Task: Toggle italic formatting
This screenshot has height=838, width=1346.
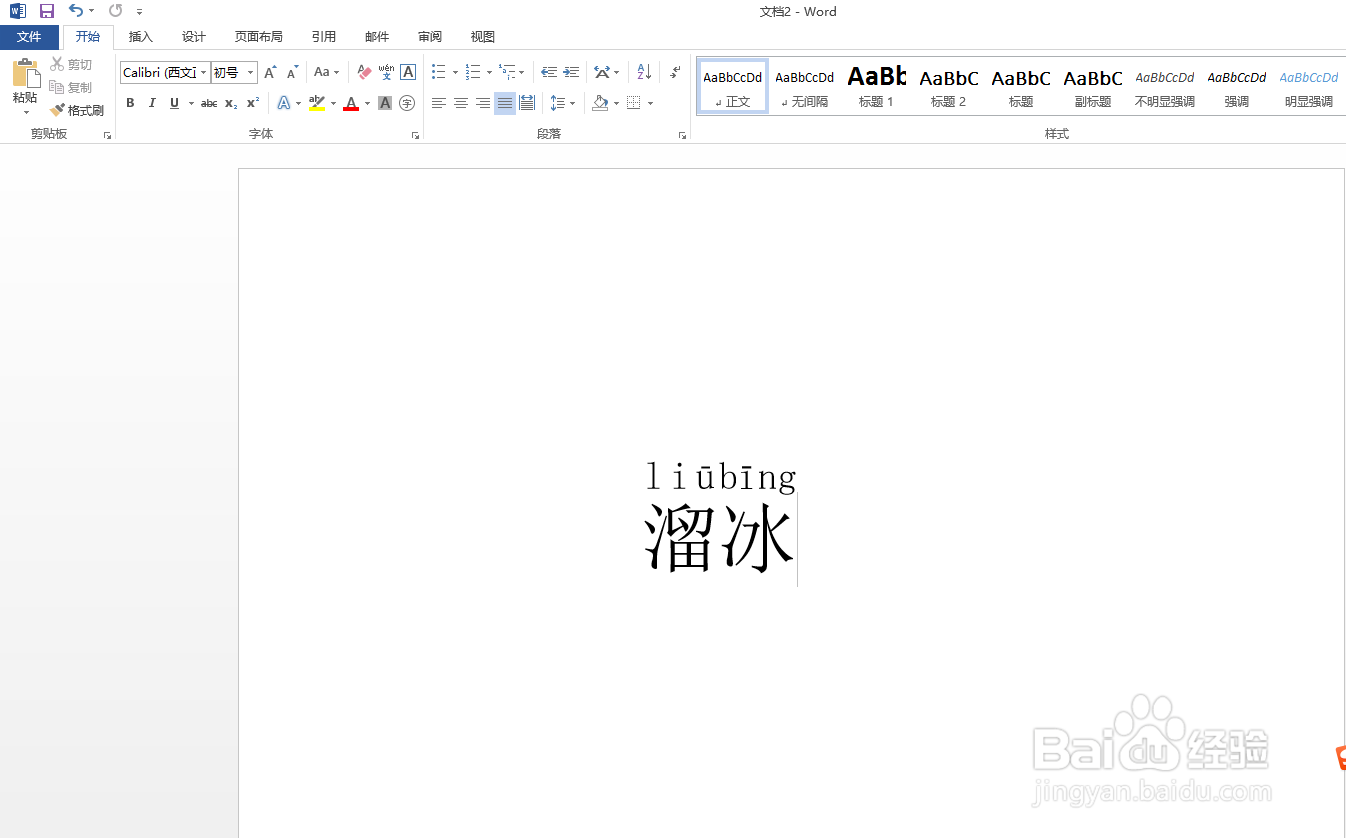Action: pos(151,102)
